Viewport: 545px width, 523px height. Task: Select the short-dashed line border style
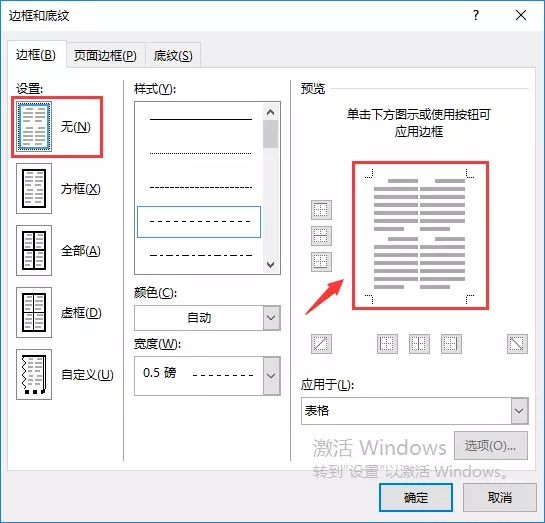point(201,187)
